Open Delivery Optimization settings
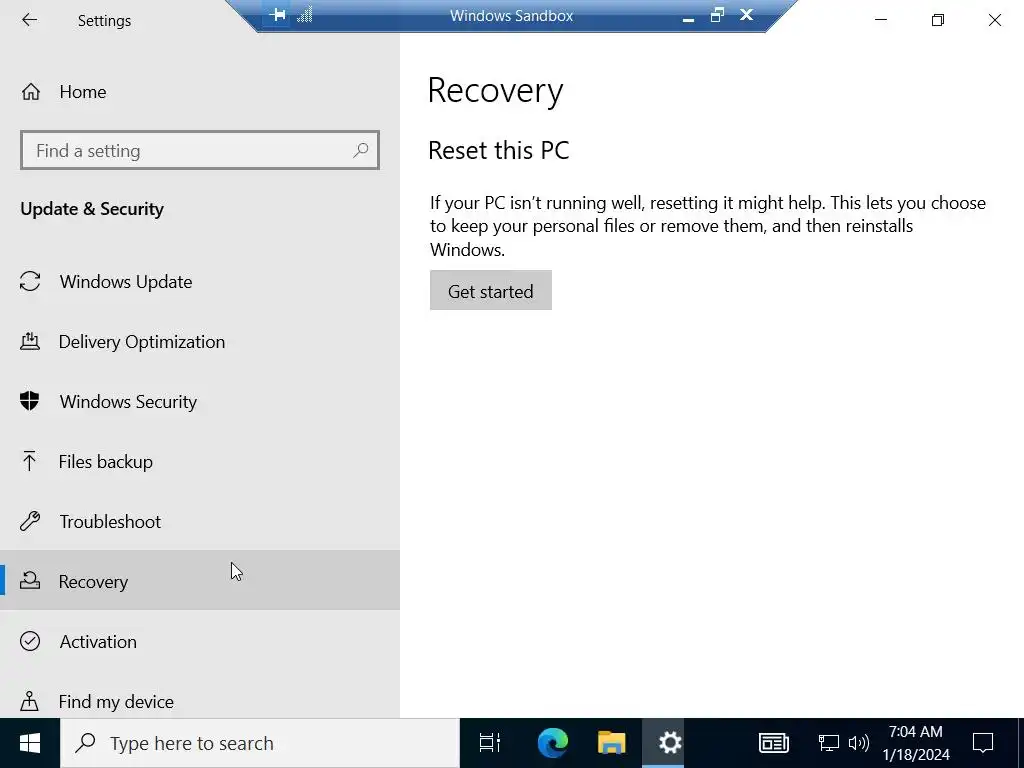The image size is (1024, 768). (200, 342)
